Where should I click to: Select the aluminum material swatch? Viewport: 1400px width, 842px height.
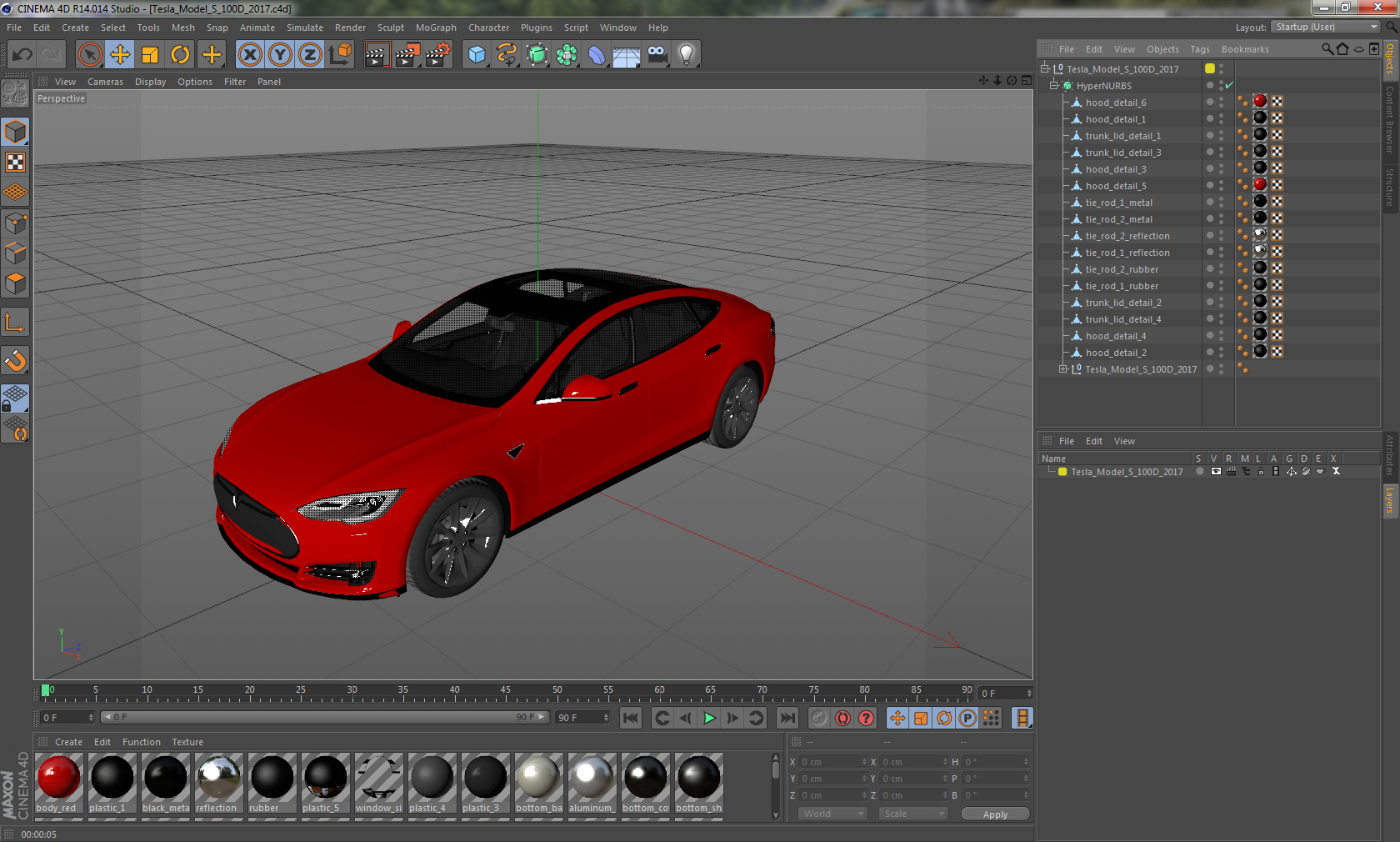coord(592,784)
